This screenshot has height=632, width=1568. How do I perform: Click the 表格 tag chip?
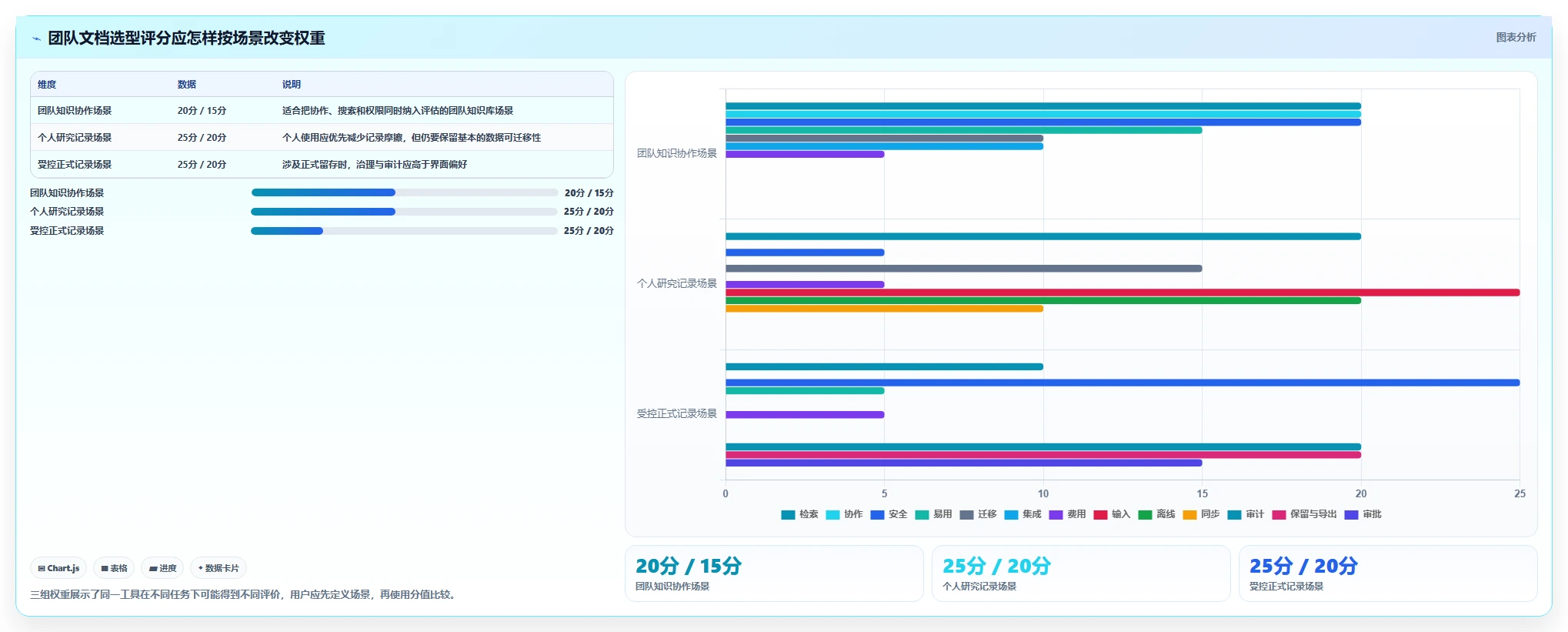tap(114, 568)
